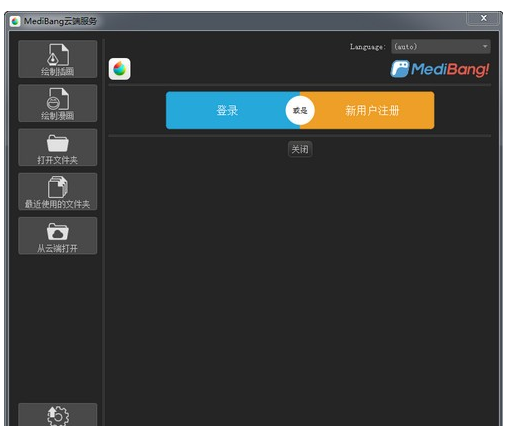Click the 最近使用的文件夹 stacked documents icon

tap(58, 187)
